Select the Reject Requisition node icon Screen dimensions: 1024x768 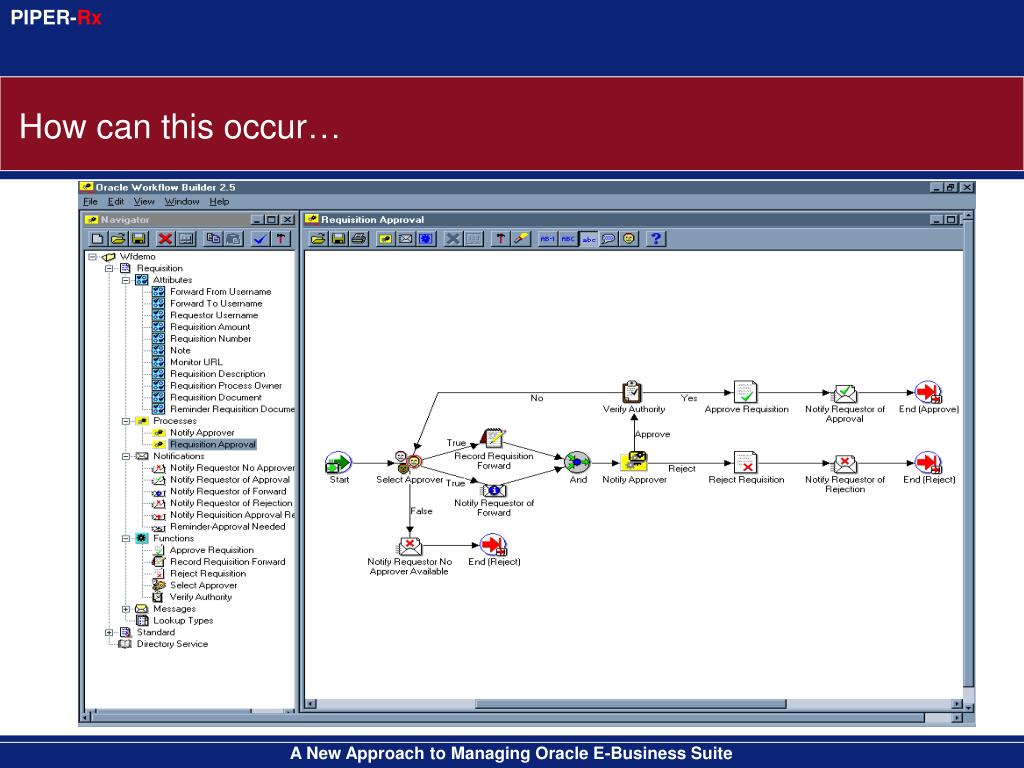pyautogui.click(x=745, y=462)
